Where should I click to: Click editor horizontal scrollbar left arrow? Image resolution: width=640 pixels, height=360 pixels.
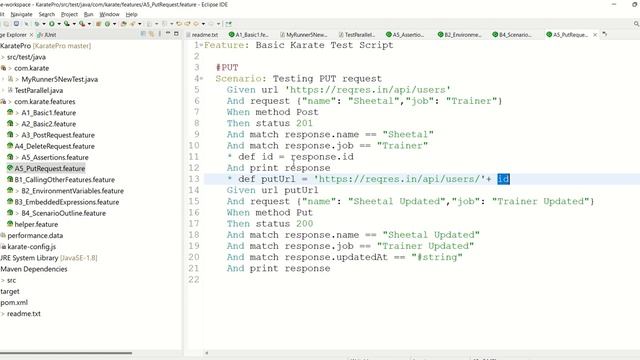(207, 353)
